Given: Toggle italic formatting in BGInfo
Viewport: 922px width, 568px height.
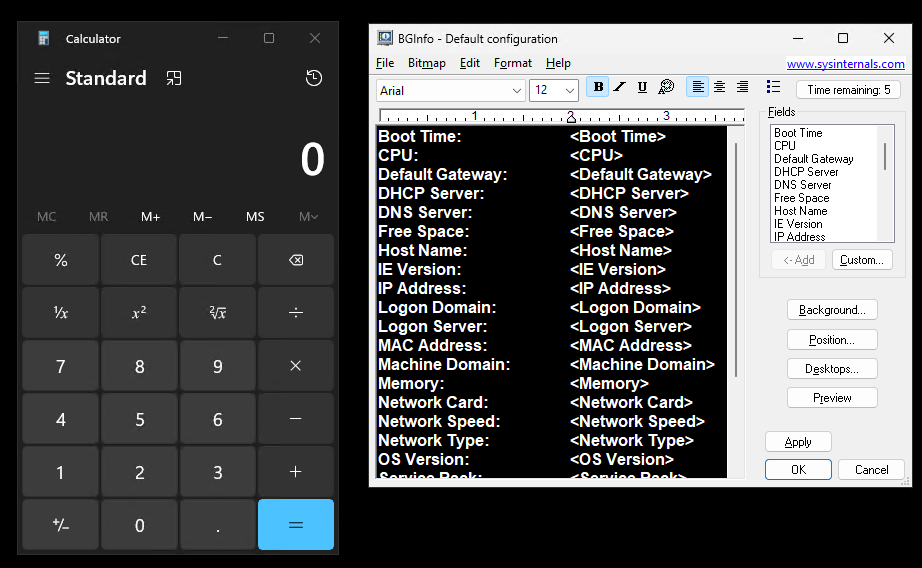Looking at the screenshot, I should (x=620, y=87).
